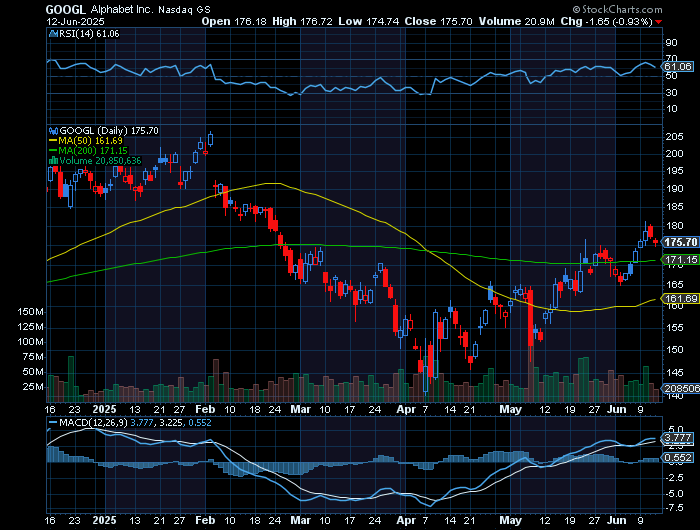Screen dimensions: 700x530
Task: Click the Volume value 20.9M
Action: pos(540,21)
